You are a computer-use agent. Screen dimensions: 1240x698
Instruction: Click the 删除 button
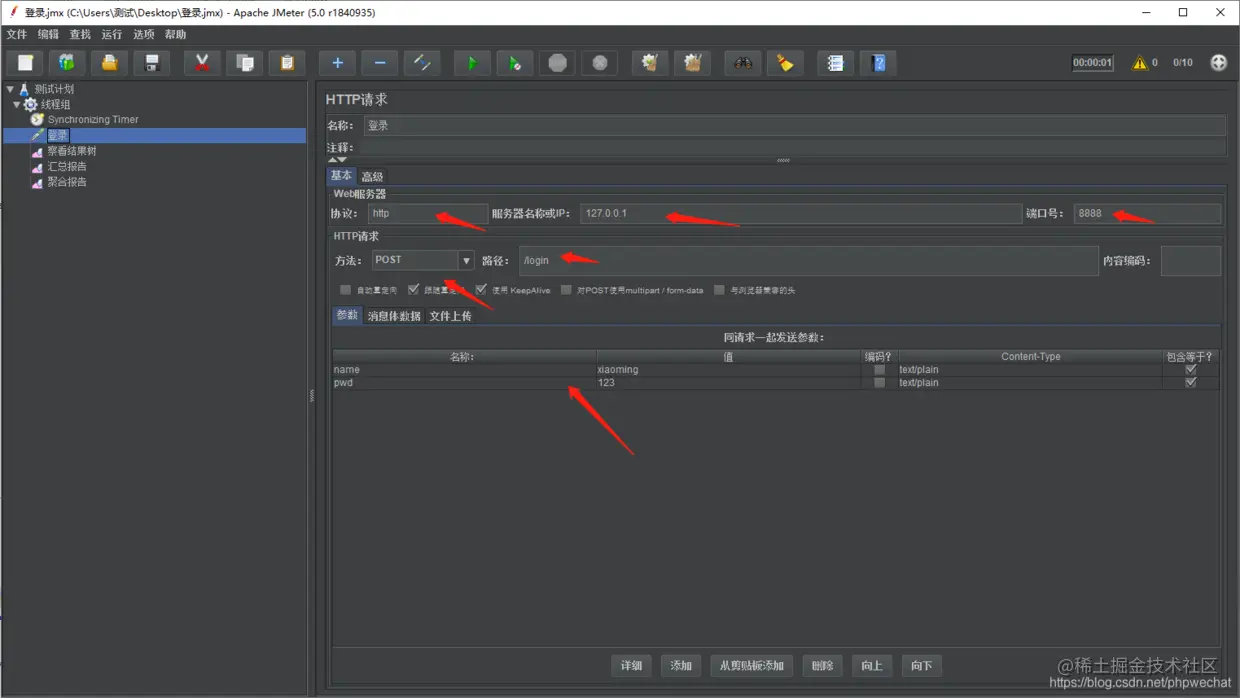(x=822, y=666)
